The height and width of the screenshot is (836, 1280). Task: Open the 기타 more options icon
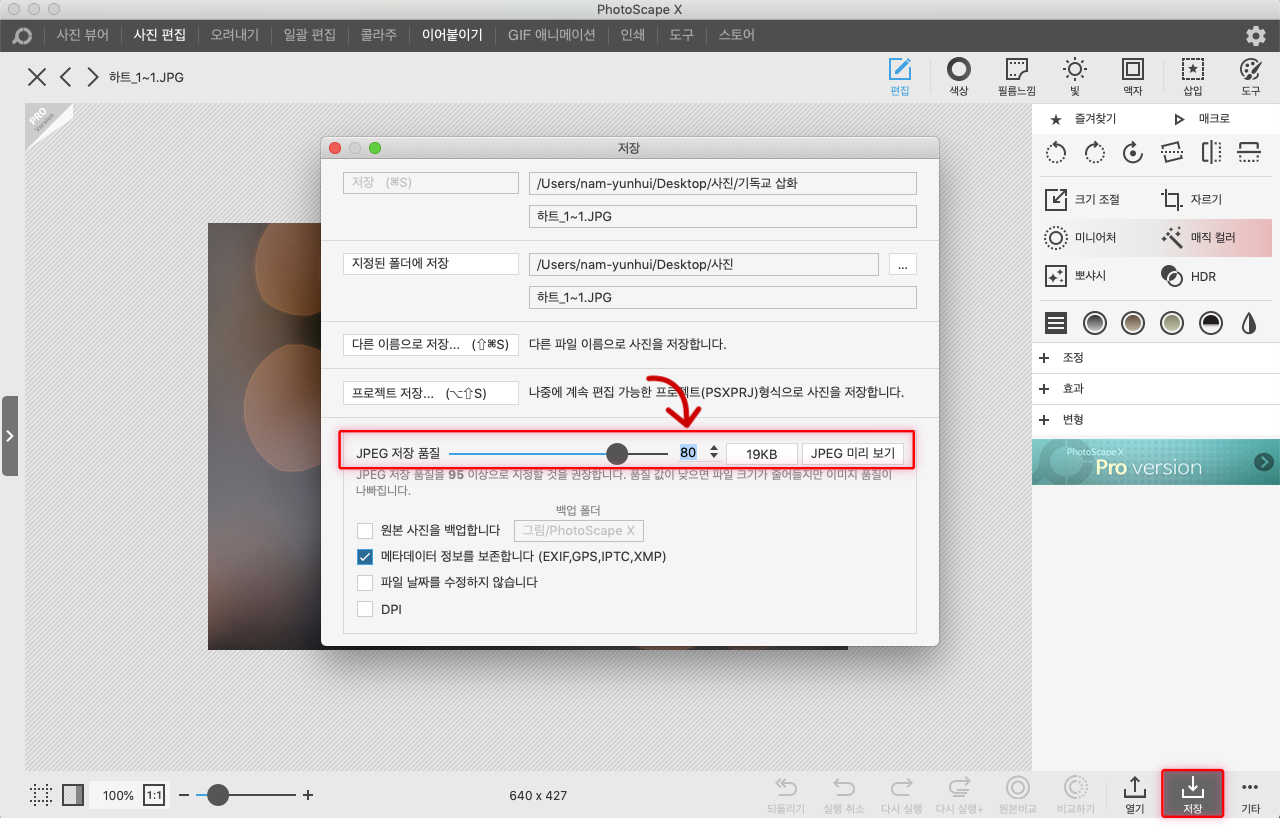pyautogui.click(x=1250, y=794)
